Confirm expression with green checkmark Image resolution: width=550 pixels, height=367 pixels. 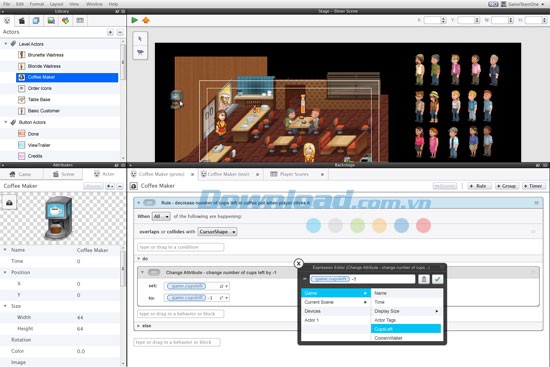pyautogui.click(x=437, y=279)
